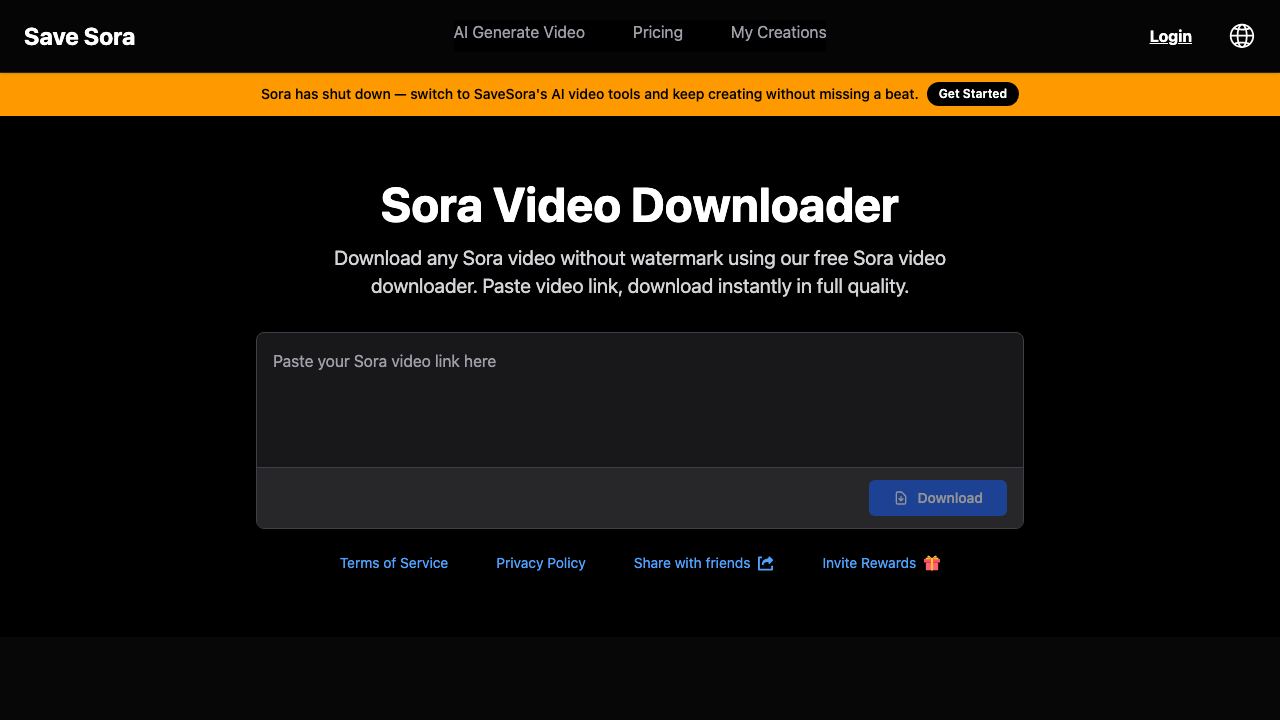
Task: Open the language globe icon
Action: (x=1241, y=36)
